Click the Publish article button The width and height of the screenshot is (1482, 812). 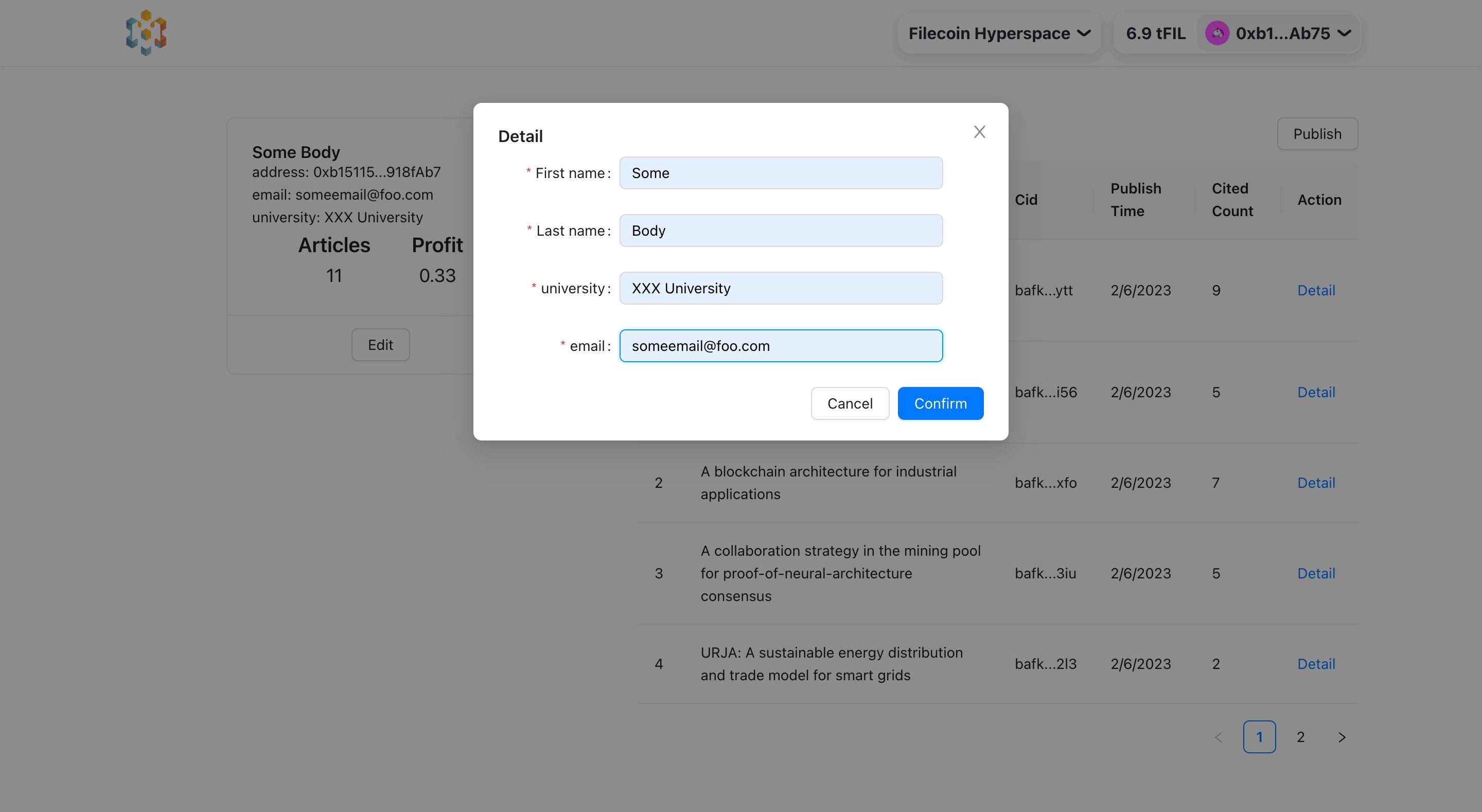pyautogui.click(x=1317, y=133)
